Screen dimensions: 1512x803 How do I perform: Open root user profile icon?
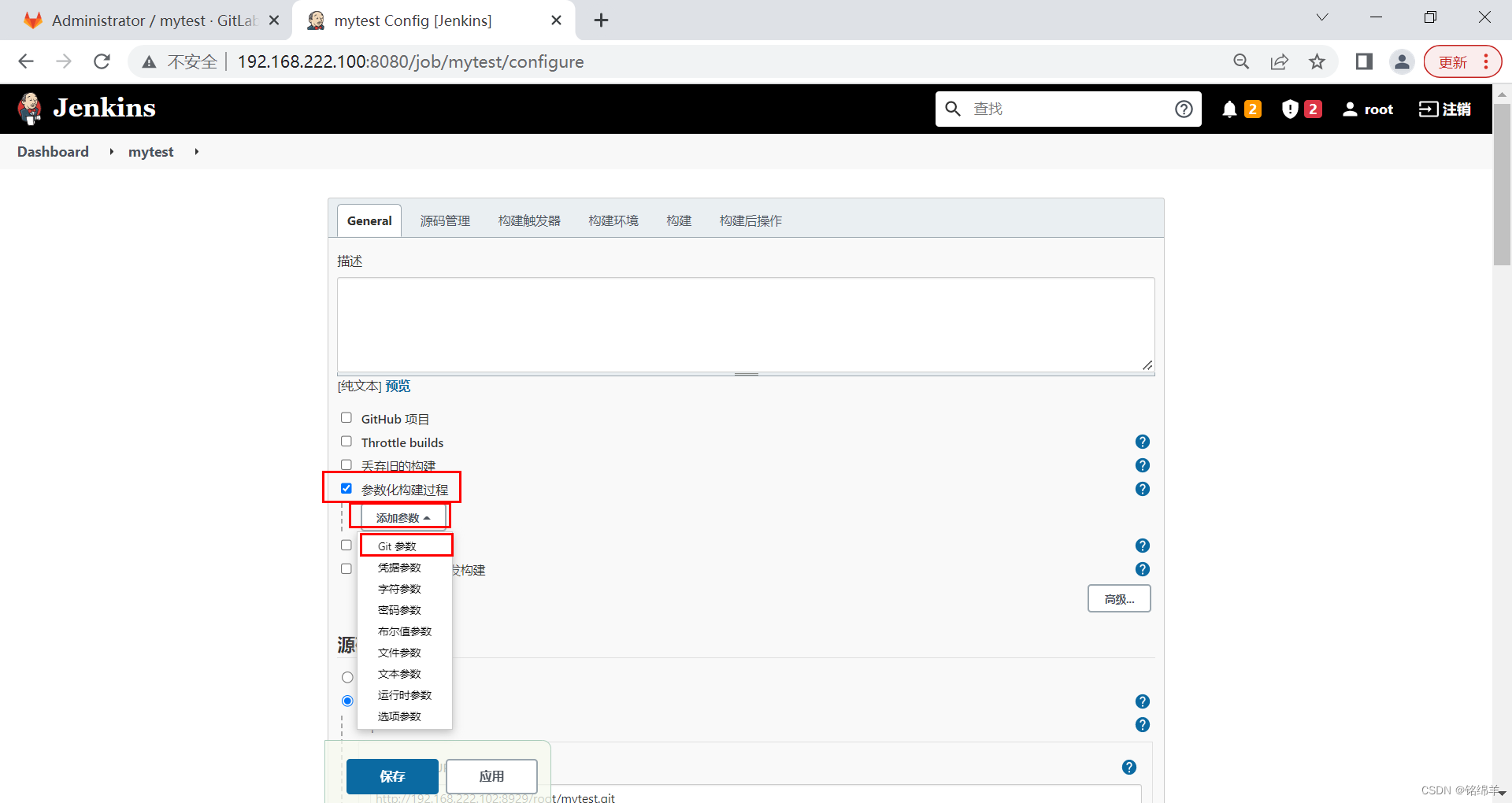click(1350, 109)
